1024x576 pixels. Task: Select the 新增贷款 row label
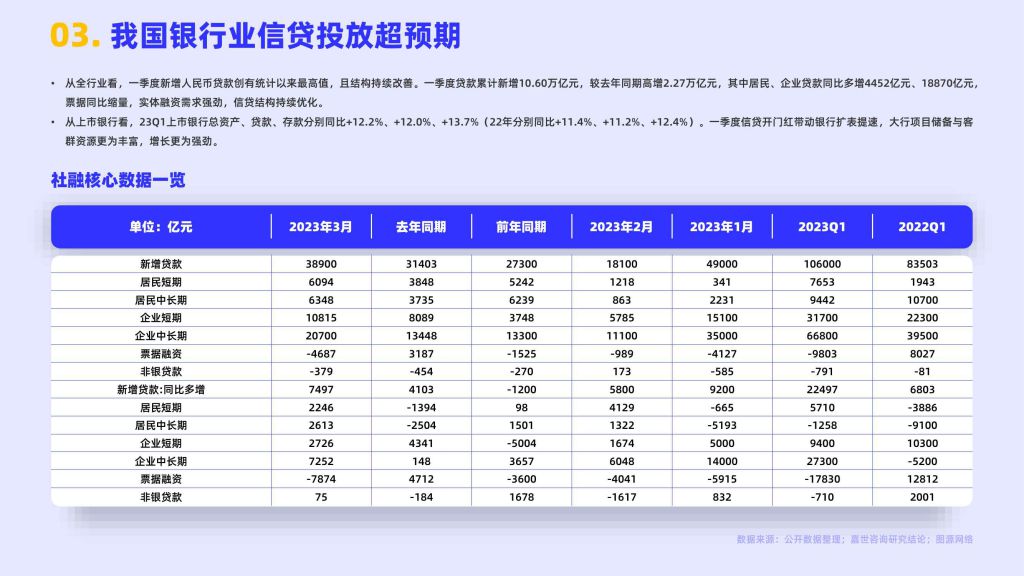[161, 264]
